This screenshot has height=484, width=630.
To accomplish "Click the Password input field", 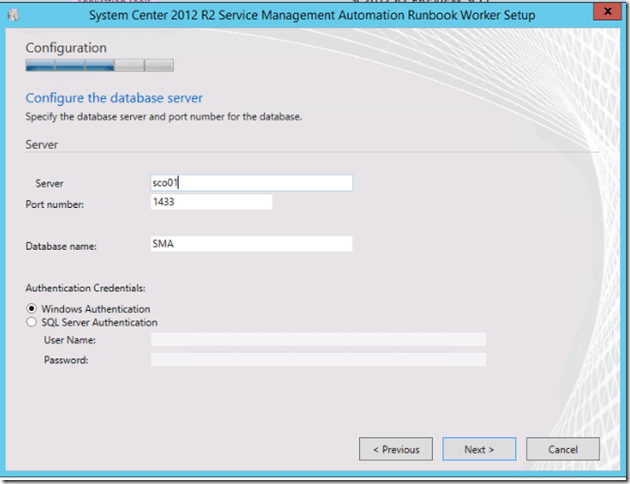I will (x=318, y=360).
